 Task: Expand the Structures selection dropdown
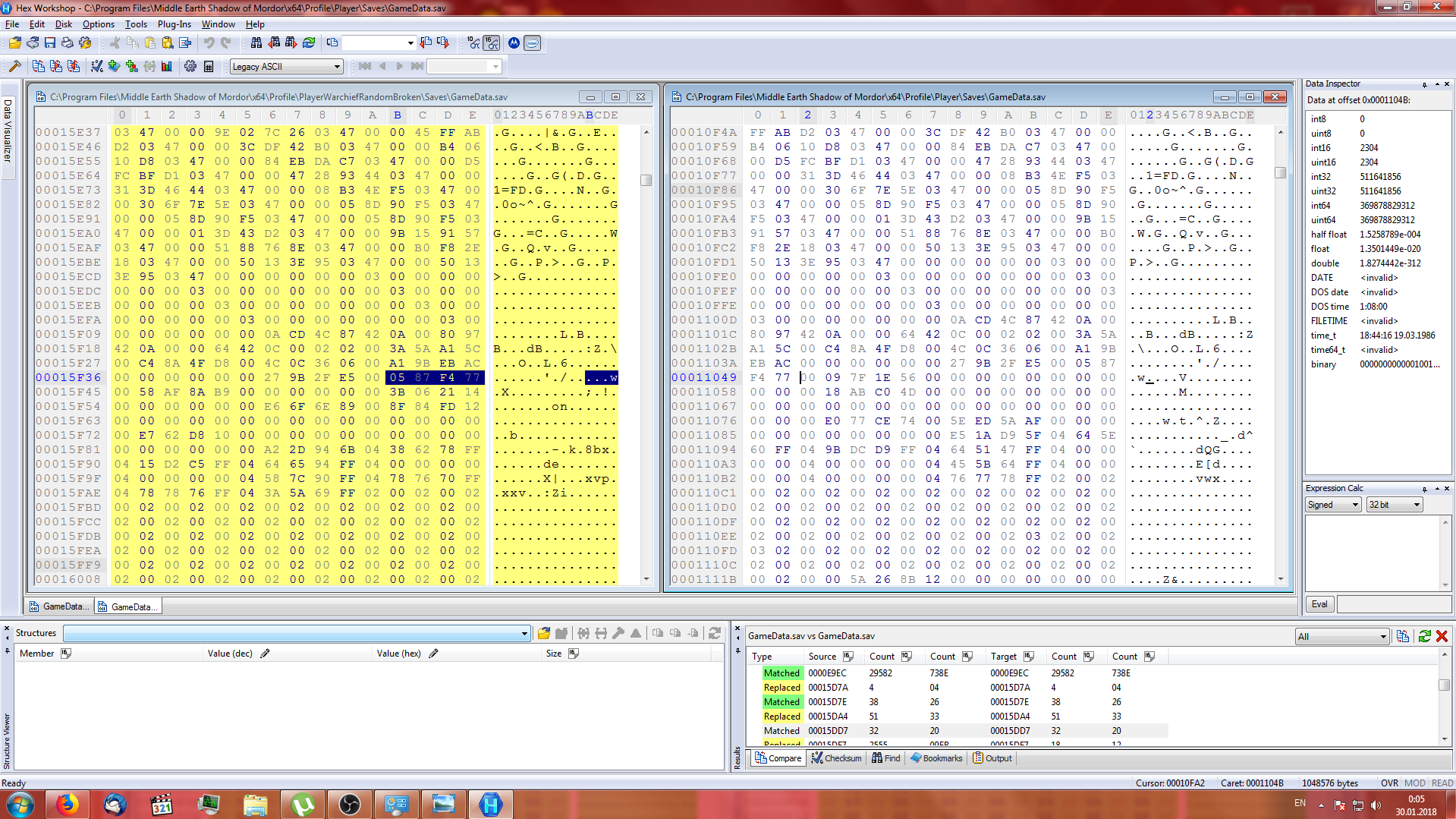[524, 633]
